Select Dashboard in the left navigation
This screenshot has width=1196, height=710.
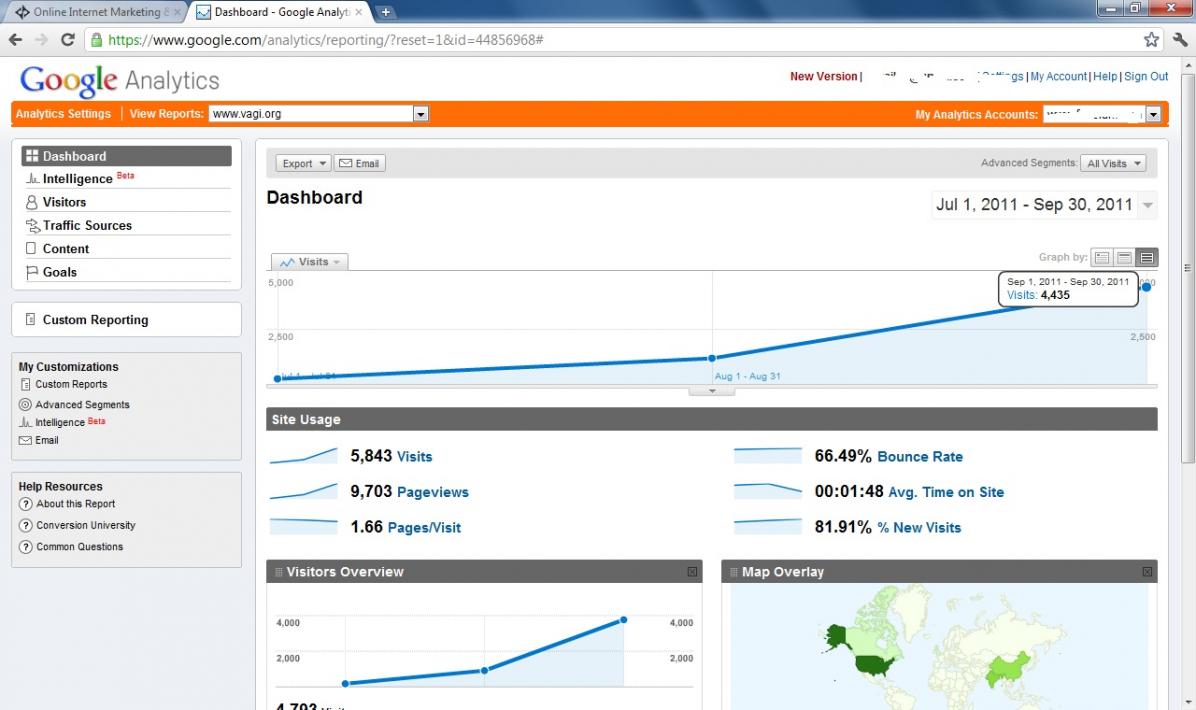coord(127,156)
